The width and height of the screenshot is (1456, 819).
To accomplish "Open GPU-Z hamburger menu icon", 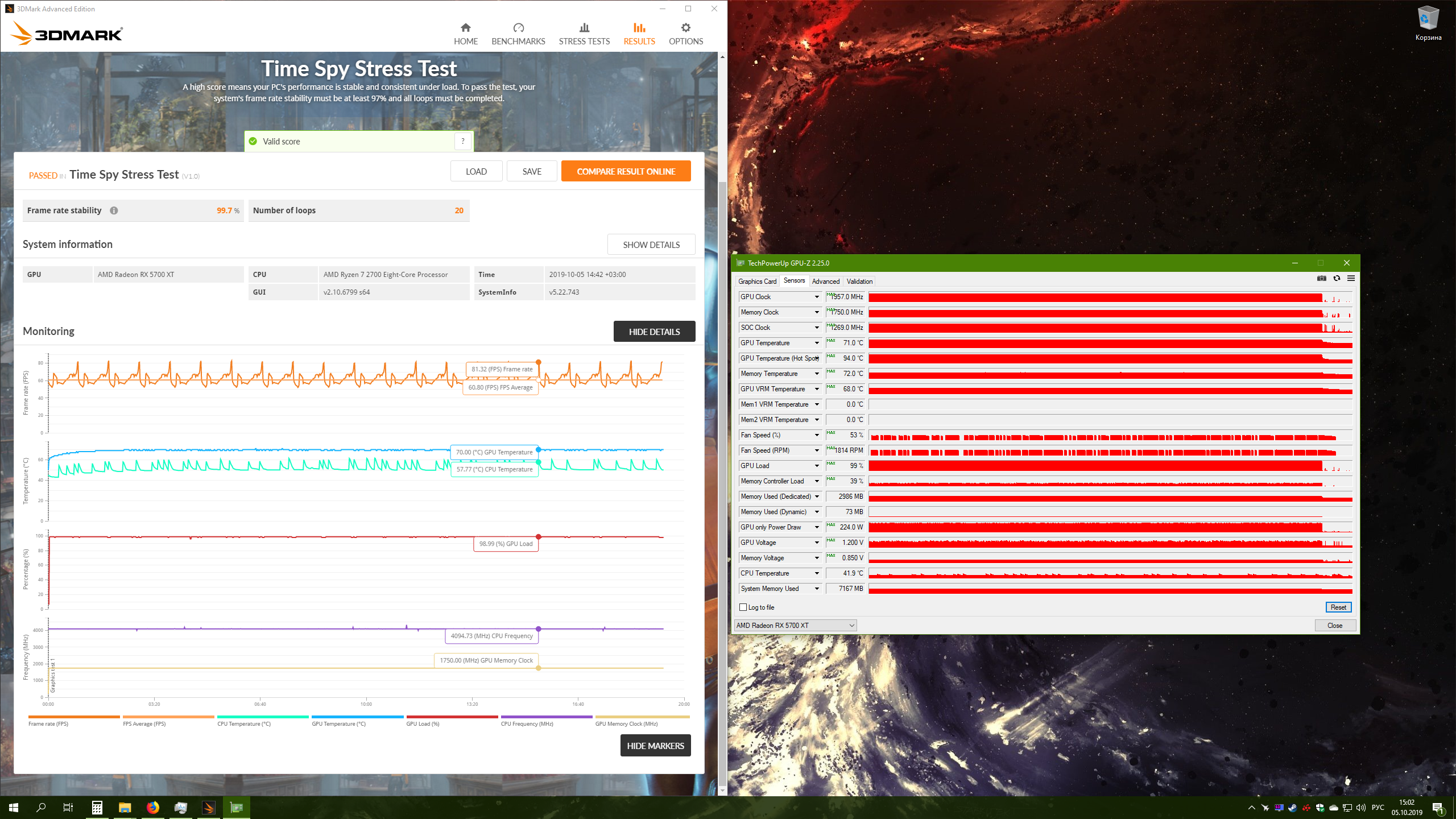I will pos(1351,278).
